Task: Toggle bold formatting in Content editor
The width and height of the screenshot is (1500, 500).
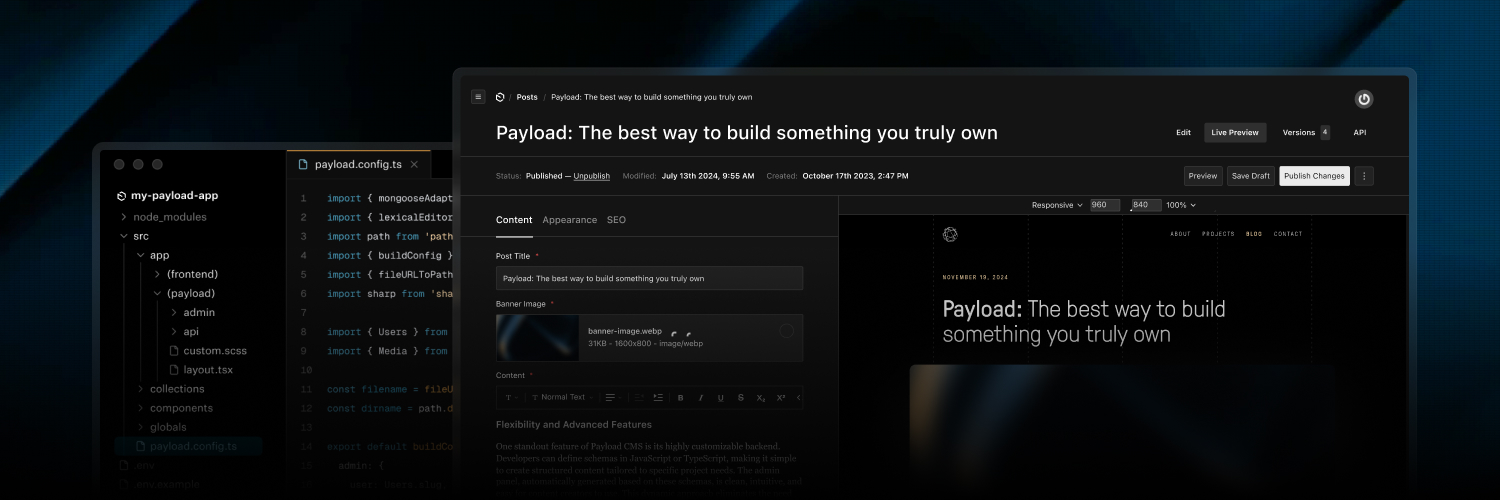Action: (680, 397)
